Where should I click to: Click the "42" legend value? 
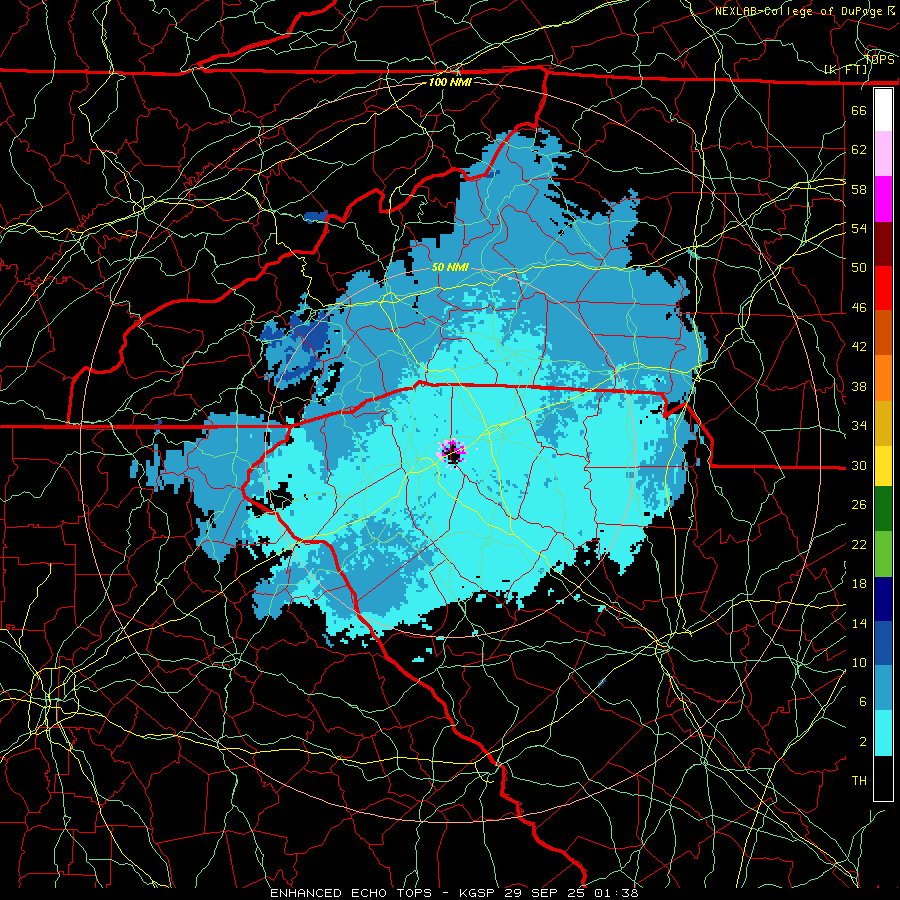[x=859, y=347]
